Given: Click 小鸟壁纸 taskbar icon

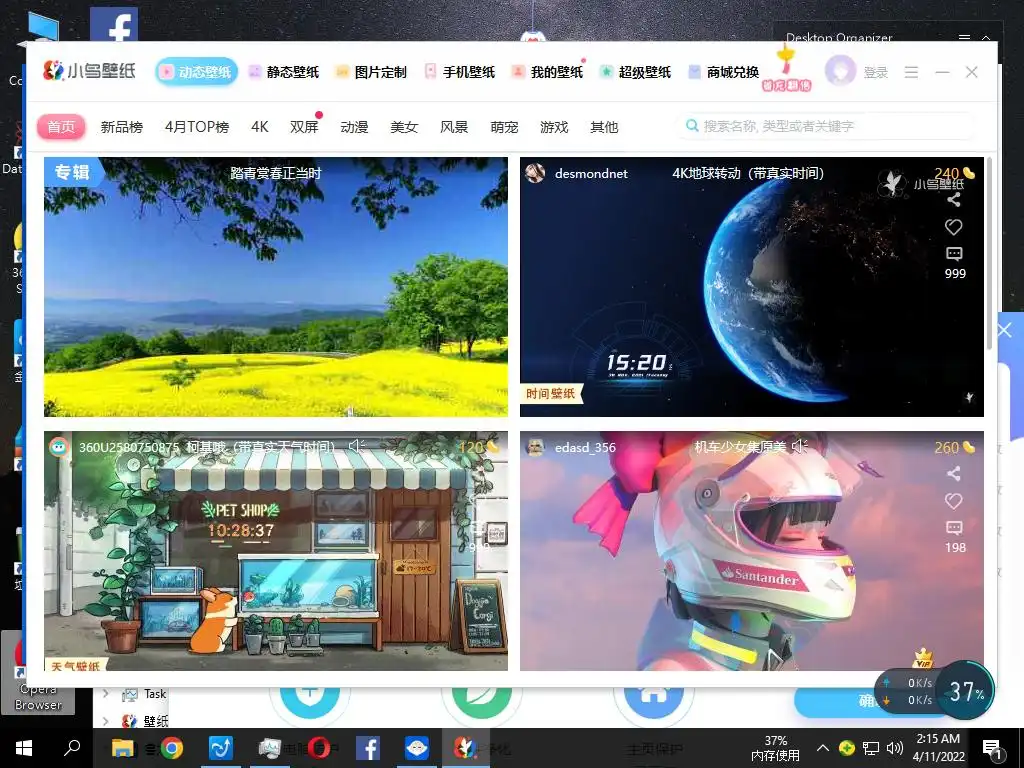Looking at the screenshot, I should point(465,748).
